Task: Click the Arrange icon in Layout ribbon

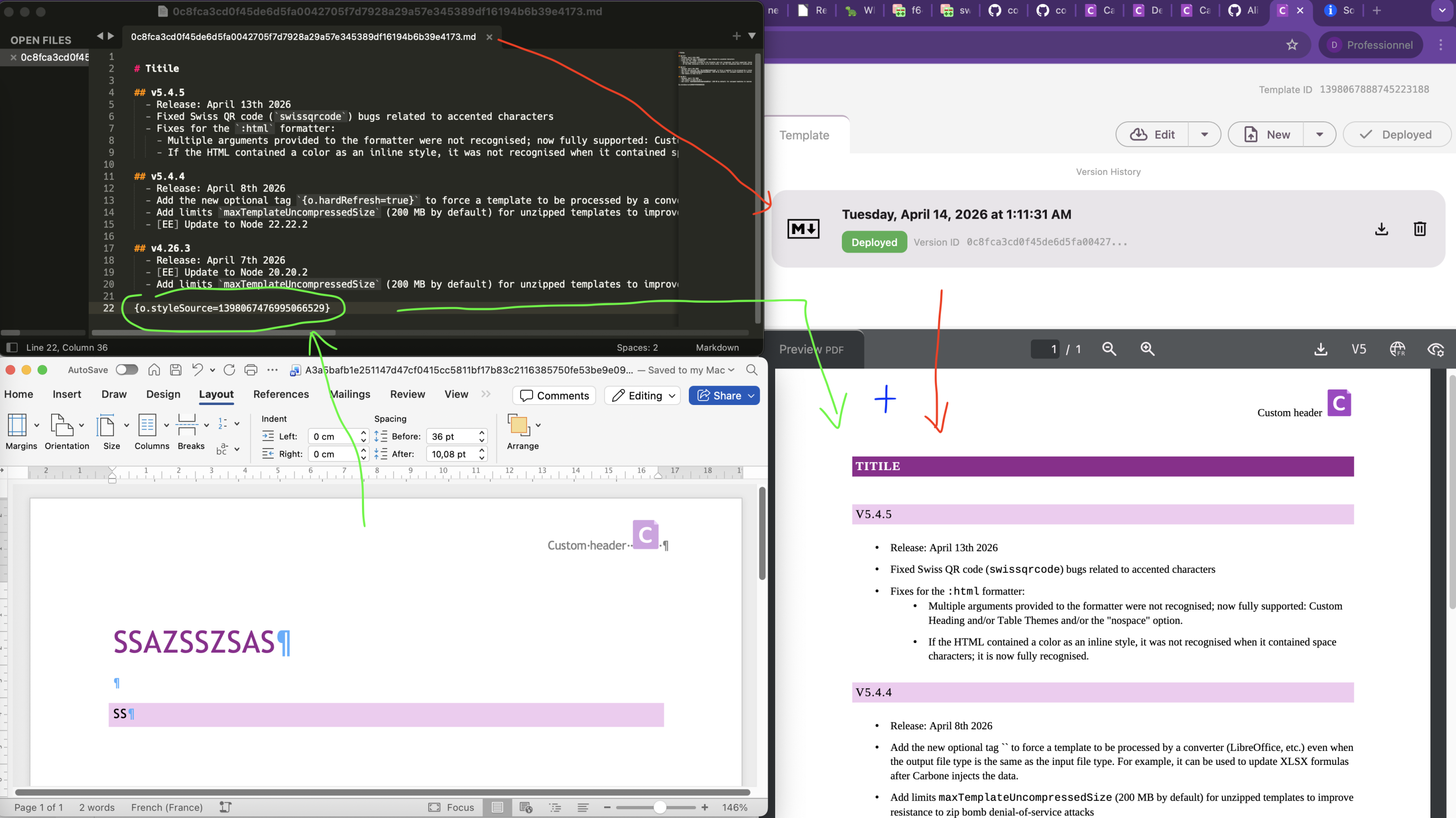Action: [x=518, y=425]
